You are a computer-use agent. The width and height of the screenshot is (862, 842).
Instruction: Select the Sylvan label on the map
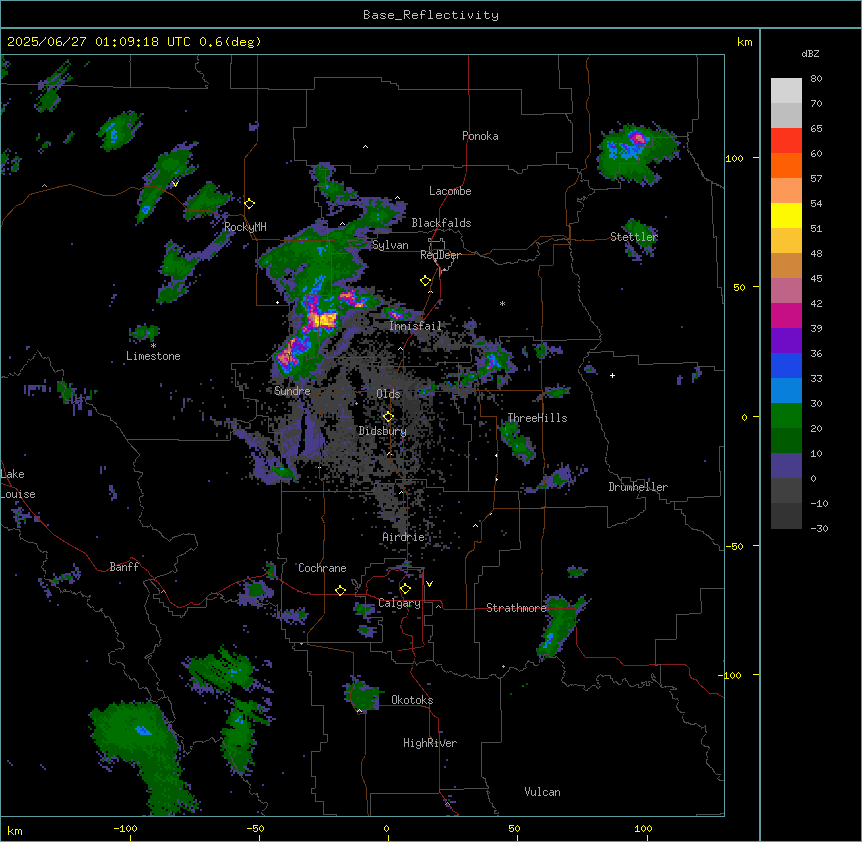(x=390, y=245)
